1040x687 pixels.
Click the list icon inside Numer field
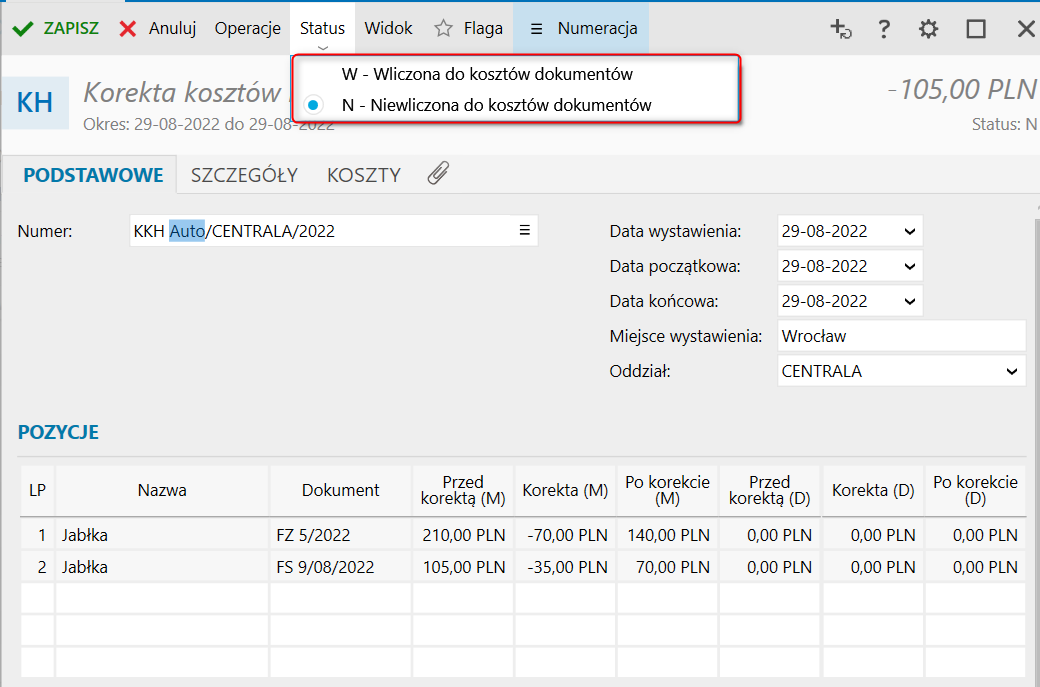[525, 230]
